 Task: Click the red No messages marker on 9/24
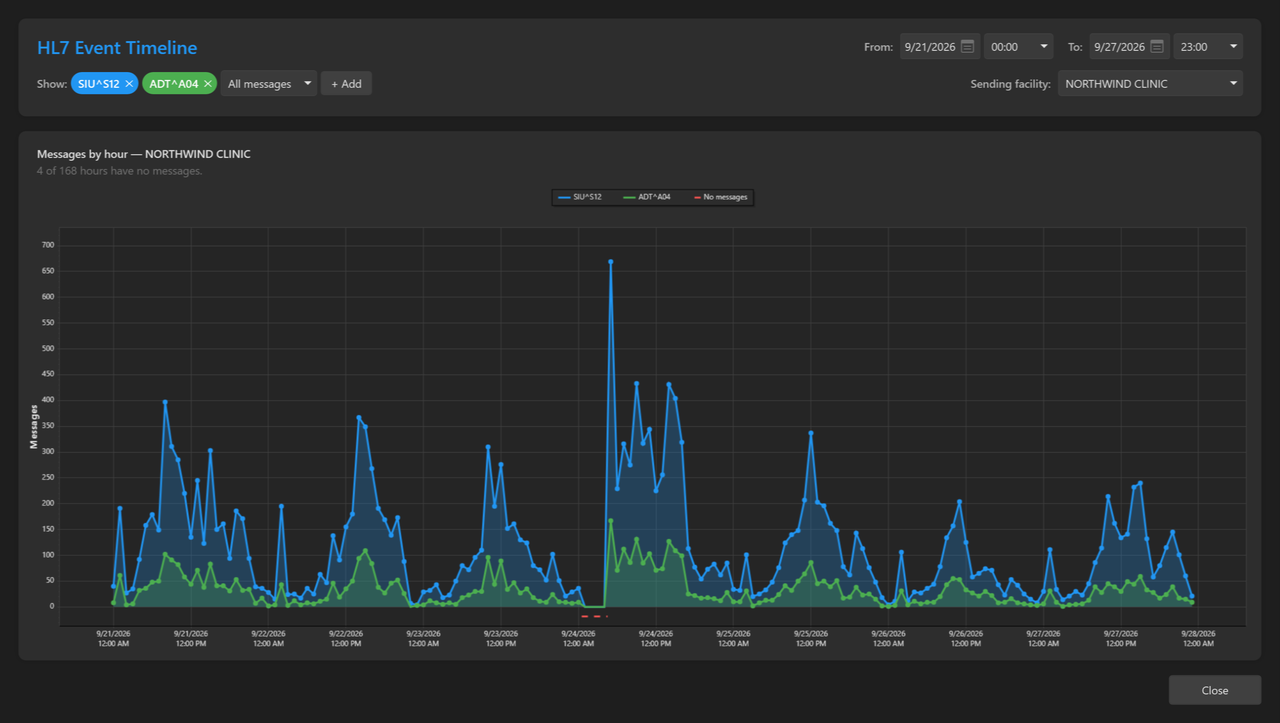pyautogui.click(x=594, y=617)
